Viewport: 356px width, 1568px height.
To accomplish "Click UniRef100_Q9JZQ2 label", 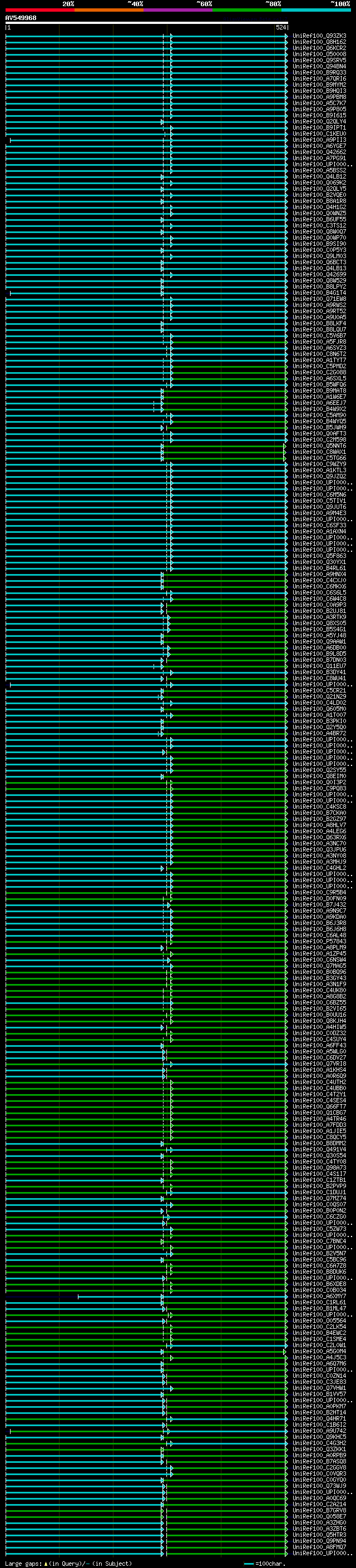I will coord(319,476).
